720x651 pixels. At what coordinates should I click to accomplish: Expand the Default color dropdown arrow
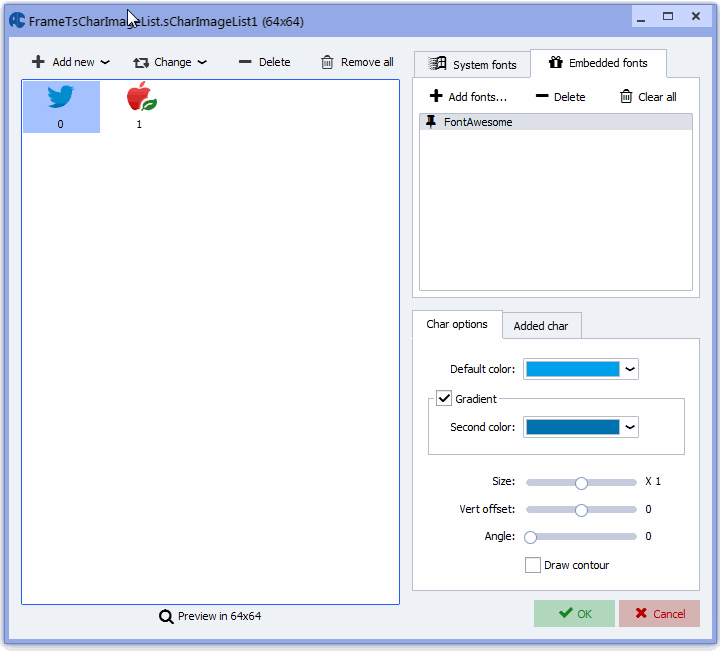coord(630,369)
